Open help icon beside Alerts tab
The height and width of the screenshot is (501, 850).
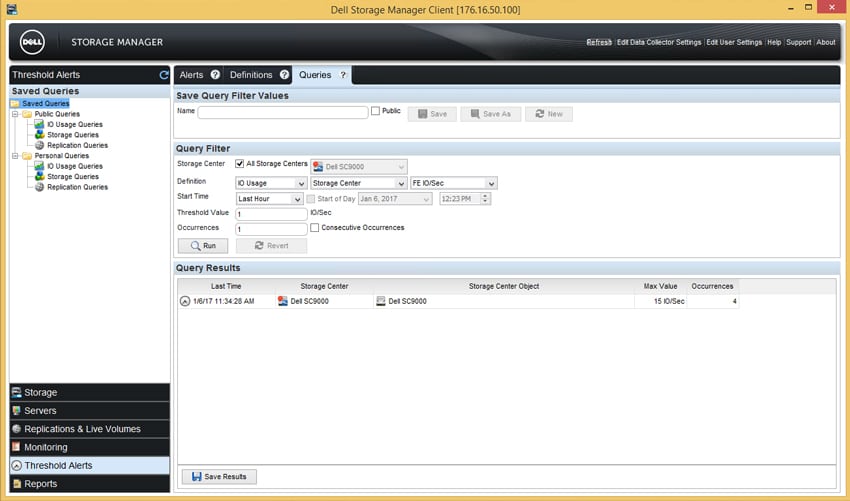pos(215,75)
